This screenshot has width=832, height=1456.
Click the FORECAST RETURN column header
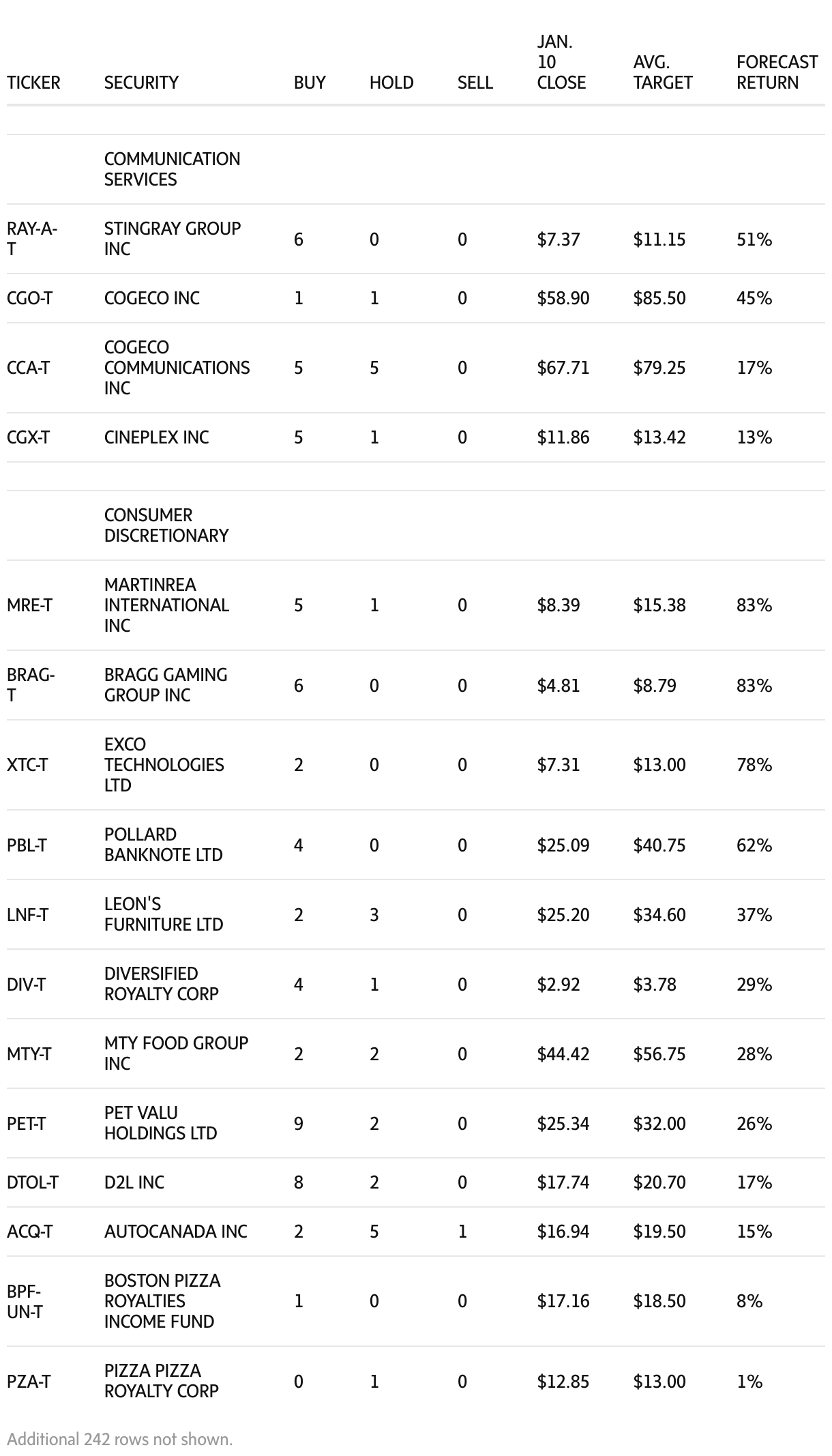click(777, 72)
